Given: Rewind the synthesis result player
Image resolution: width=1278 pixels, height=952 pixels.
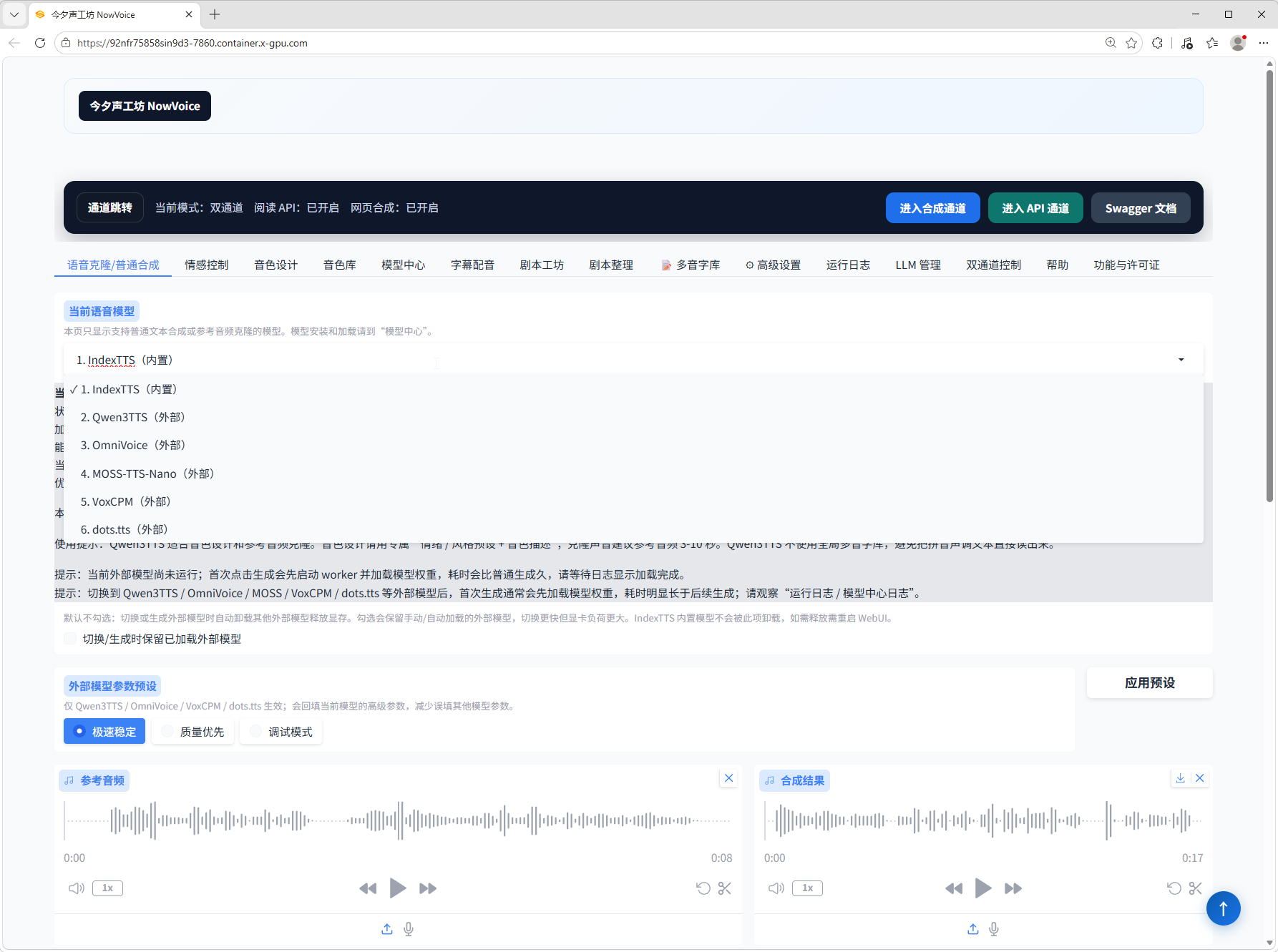Looking at the screenshot, I should pos(954,888).
